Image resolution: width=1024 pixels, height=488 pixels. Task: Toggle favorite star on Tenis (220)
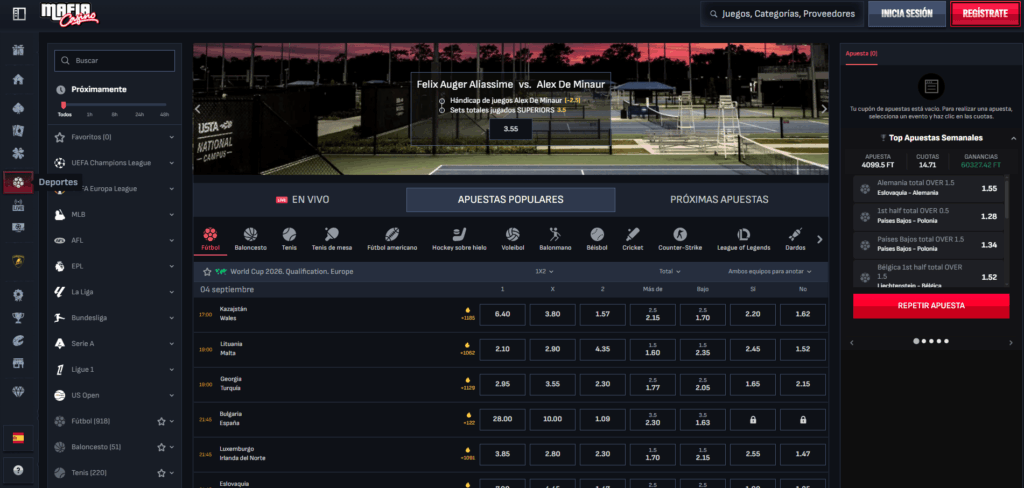click(161, 472)
